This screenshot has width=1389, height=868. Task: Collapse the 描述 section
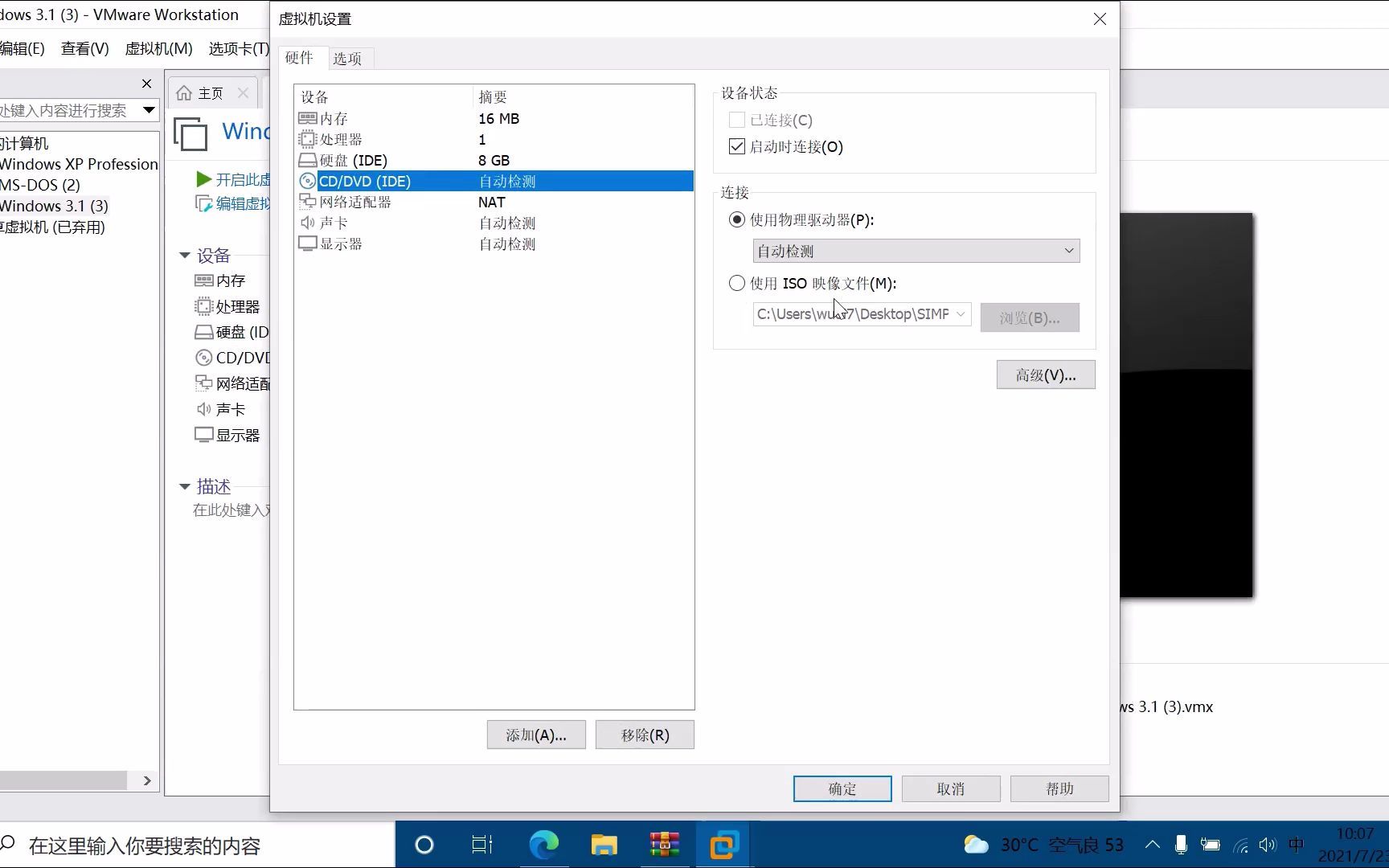click(185, 486)
